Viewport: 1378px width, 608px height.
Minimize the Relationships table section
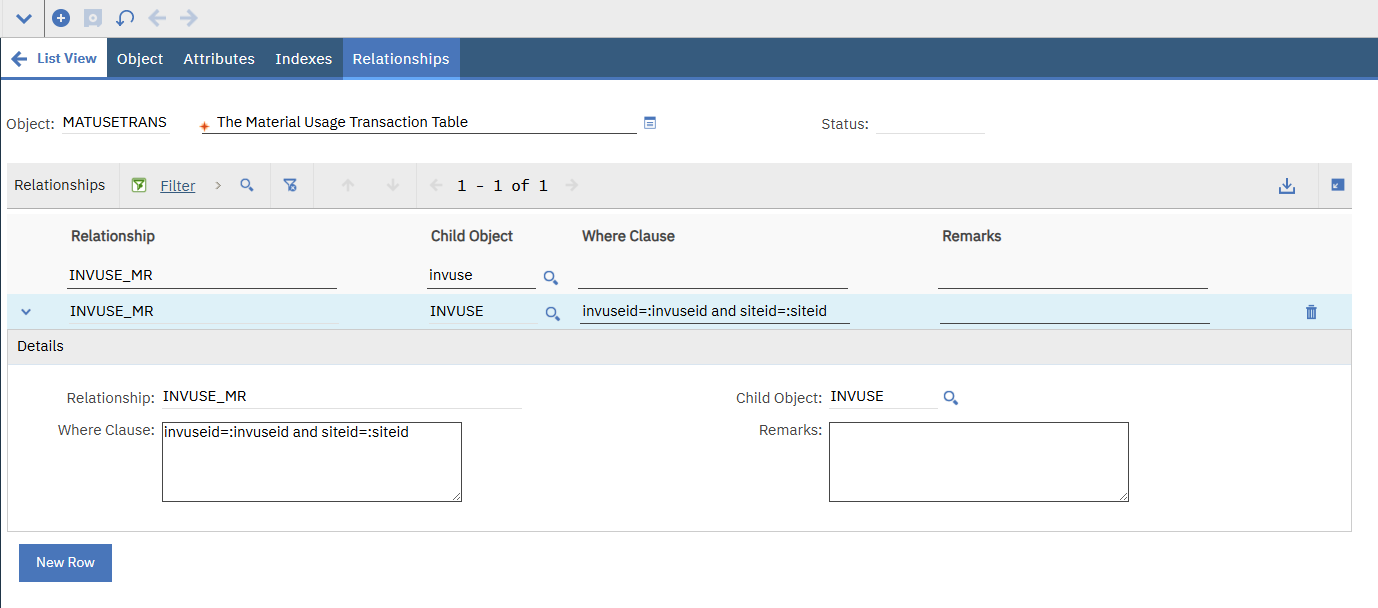[x=1337, y=185]
